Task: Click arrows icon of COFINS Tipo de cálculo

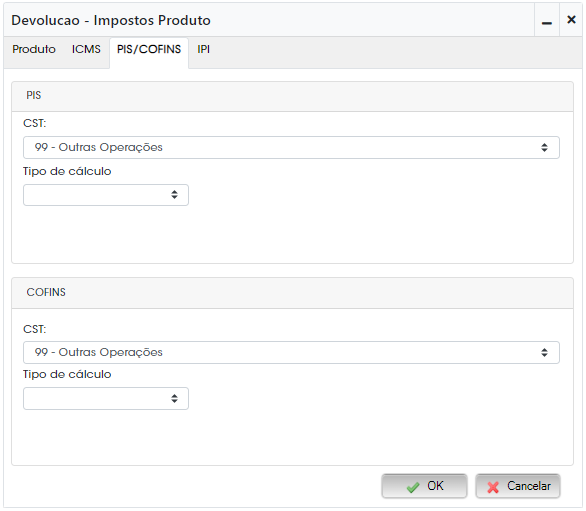Action: (174, 398)
